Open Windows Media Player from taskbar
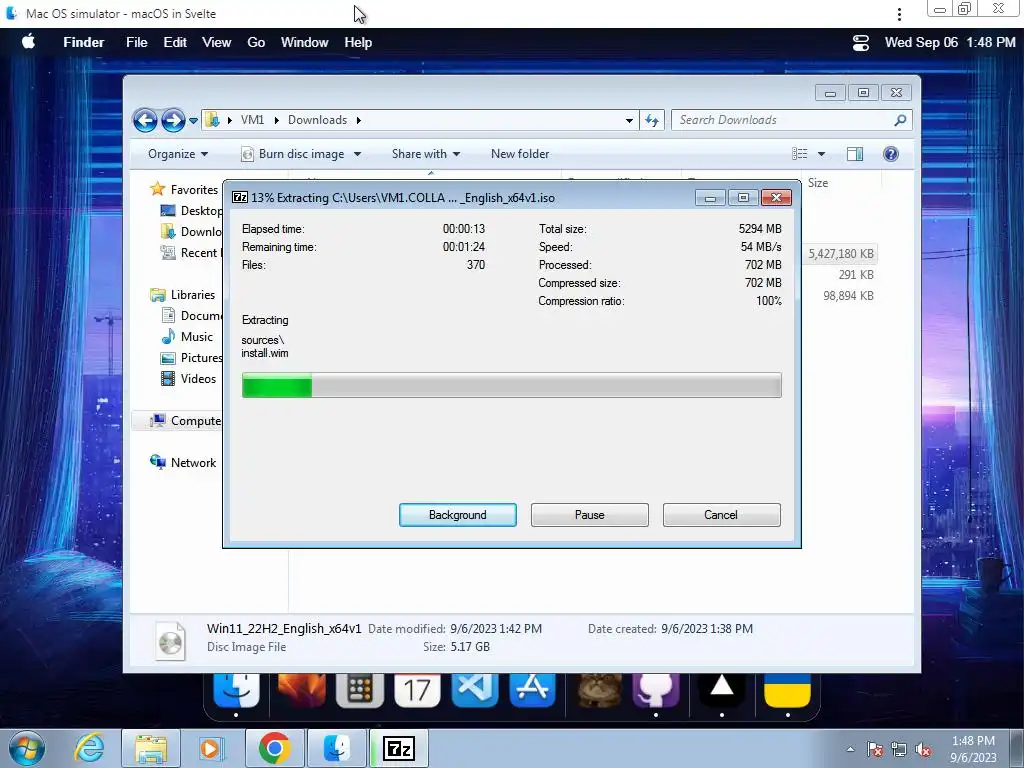 (212, 748)
